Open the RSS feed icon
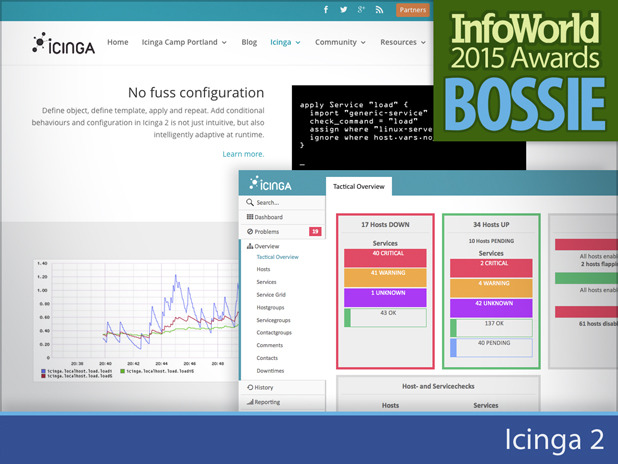The height and width of the screenshot is (464, 618). pos(379,9)
